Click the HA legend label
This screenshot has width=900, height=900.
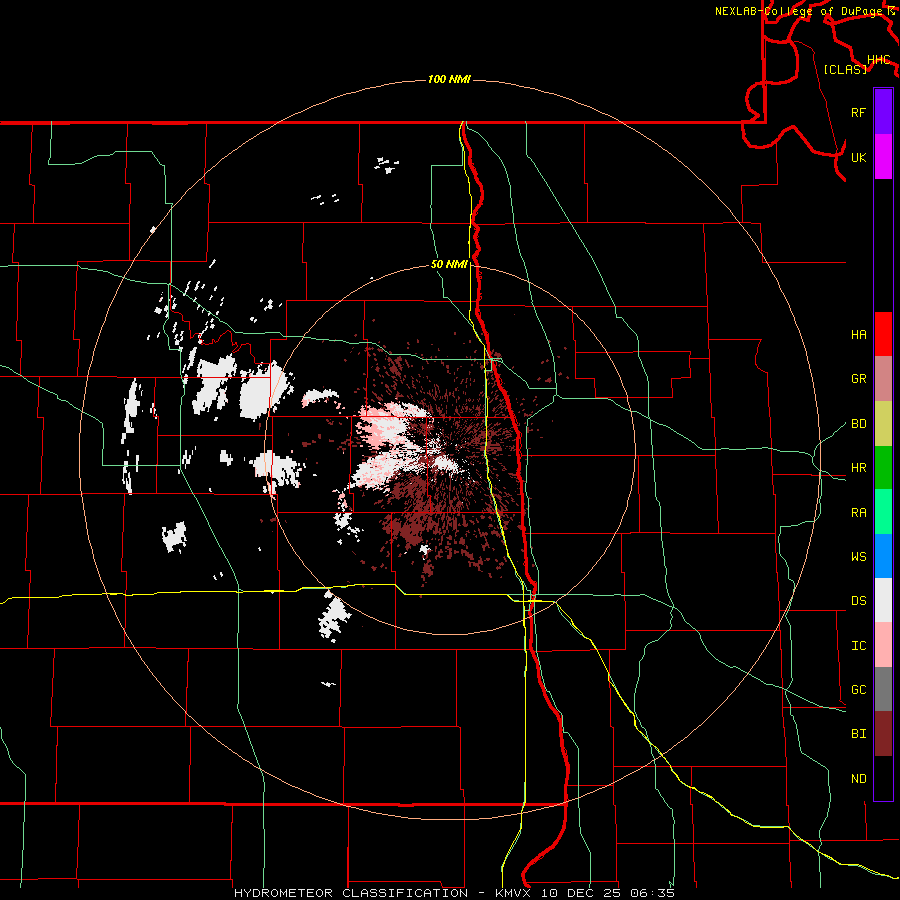858,335
